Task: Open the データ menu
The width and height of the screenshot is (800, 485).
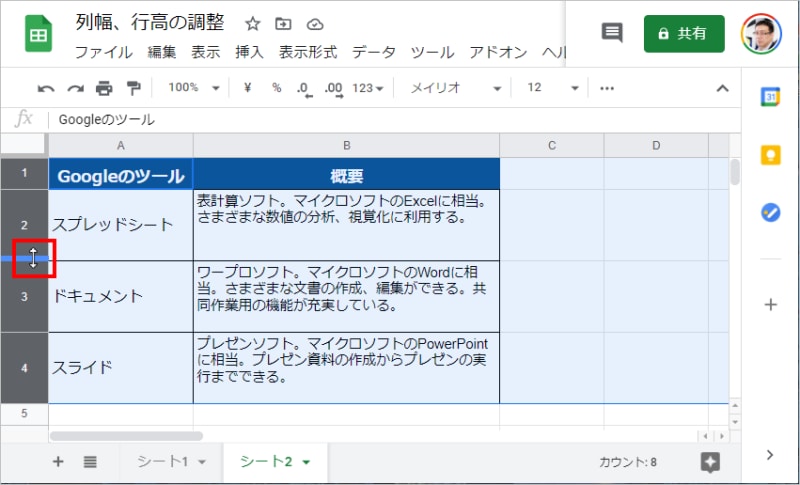Action: (373, 52)
